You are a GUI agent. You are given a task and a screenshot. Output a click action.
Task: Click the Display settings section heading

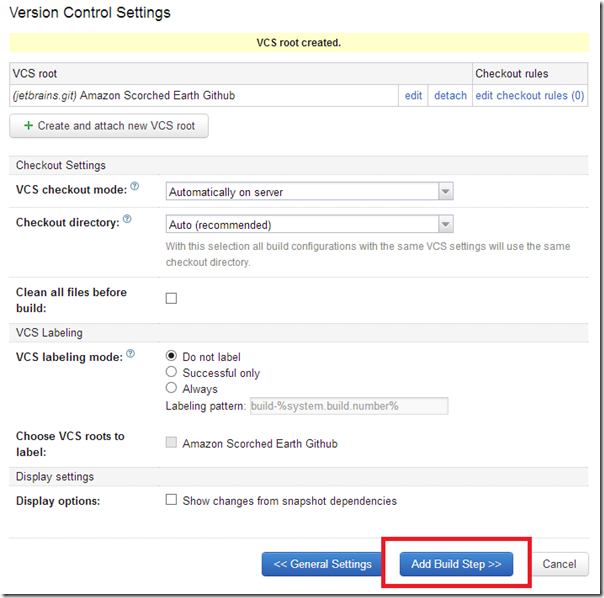click(55, 477)
